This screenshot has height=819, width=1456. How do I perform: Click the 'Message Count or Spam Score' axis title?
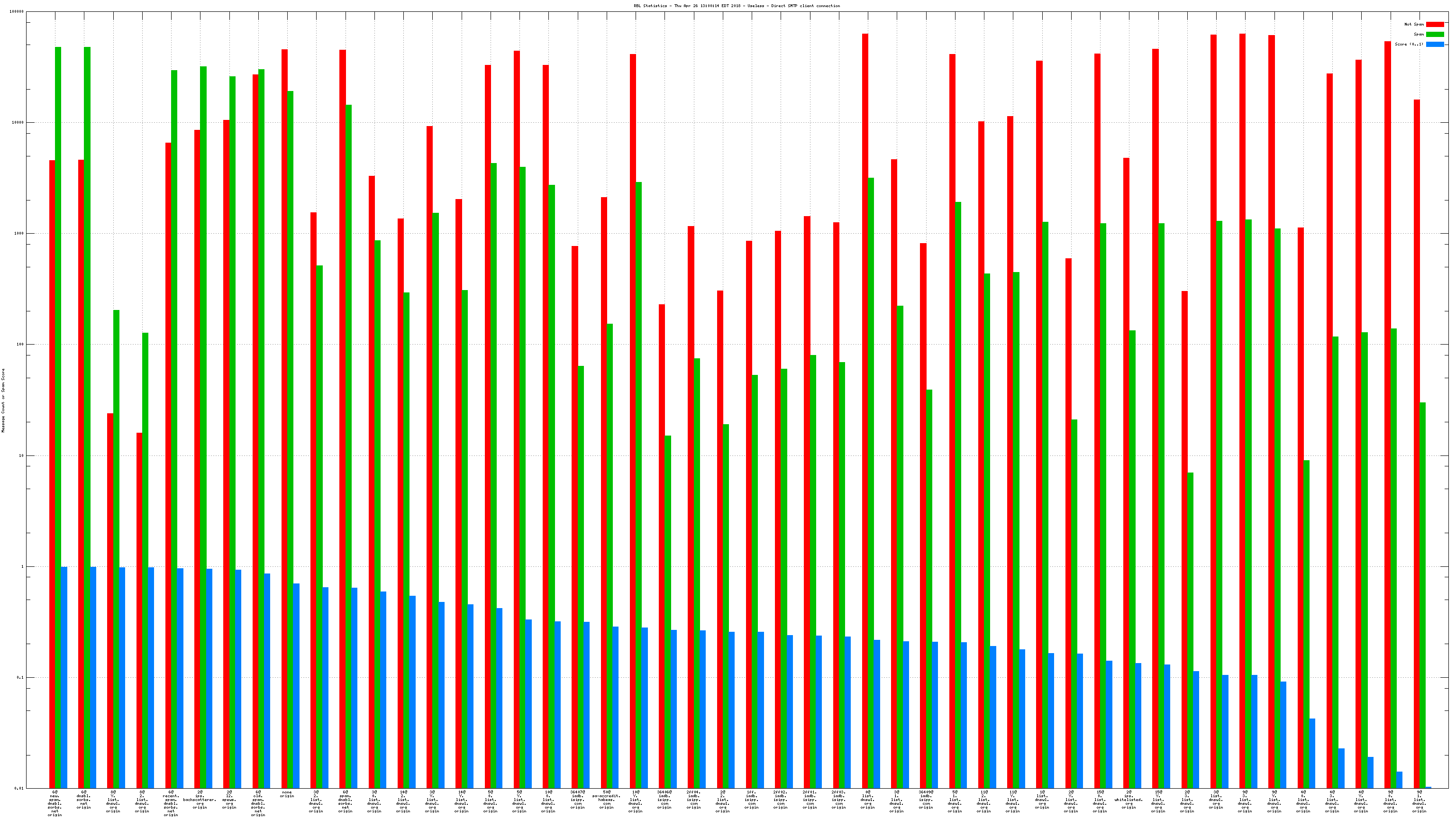[3, 400]
